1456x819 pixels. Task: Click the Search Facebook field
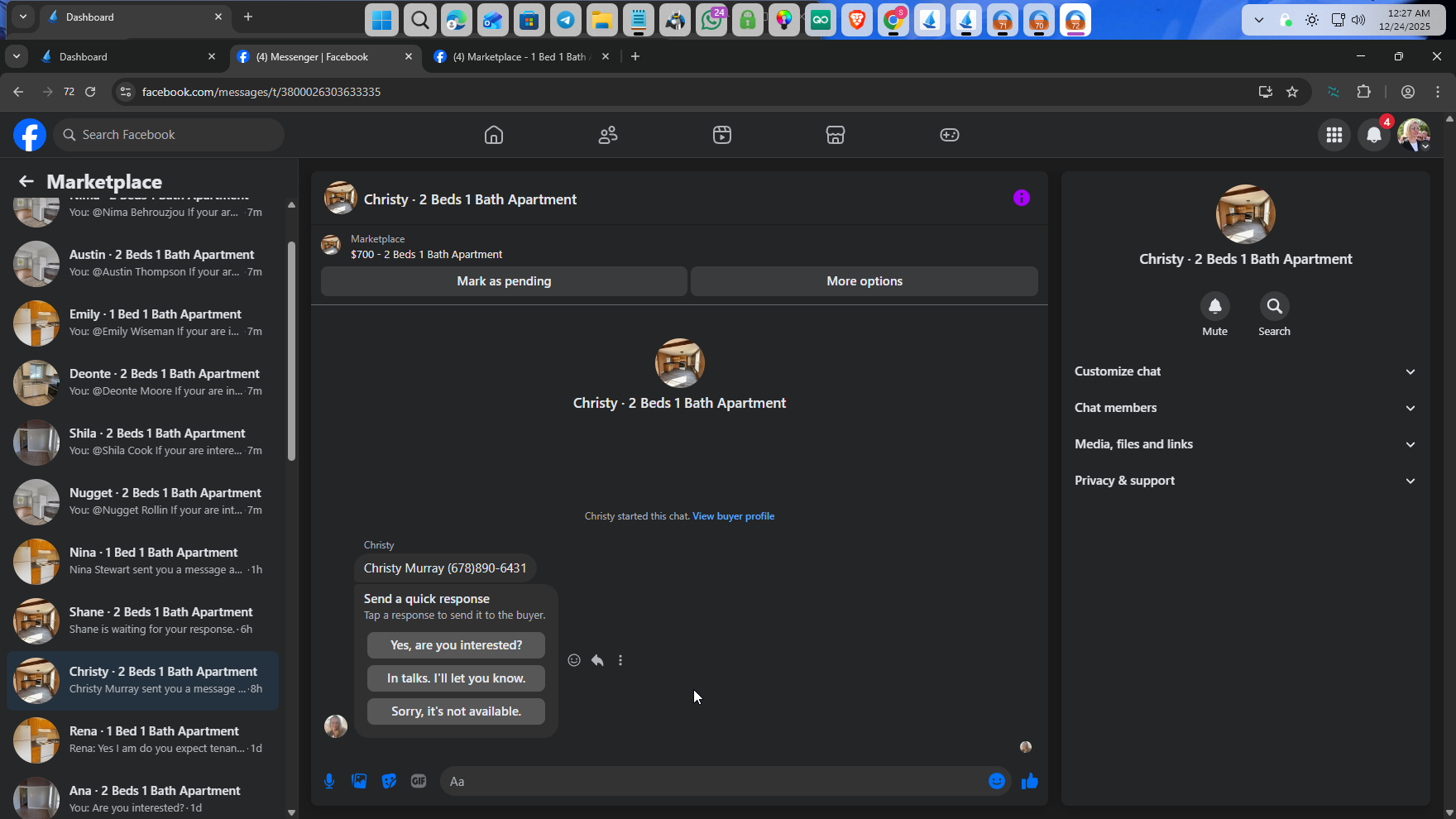tap(169, 135)
